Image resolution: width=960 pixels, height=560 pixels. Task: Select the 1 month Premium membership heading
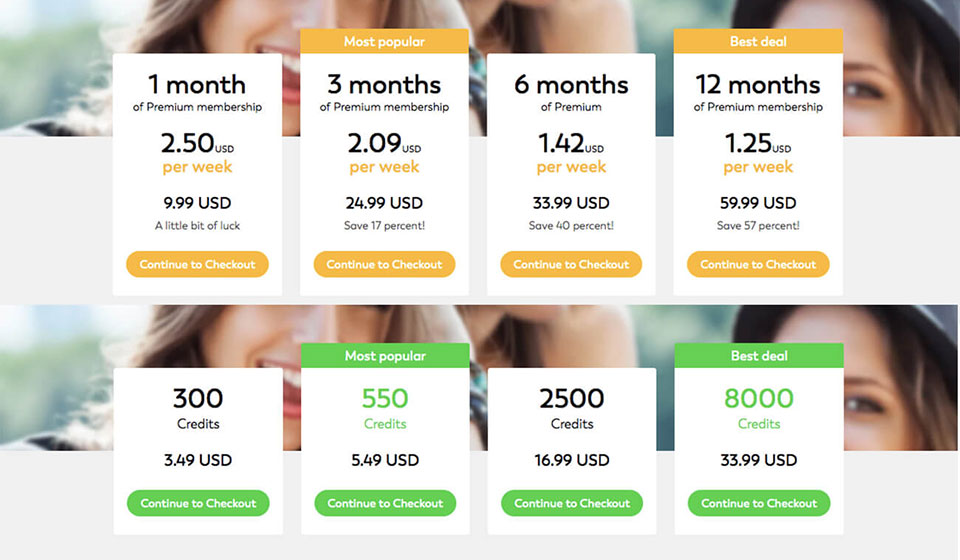tap(197, 85)
